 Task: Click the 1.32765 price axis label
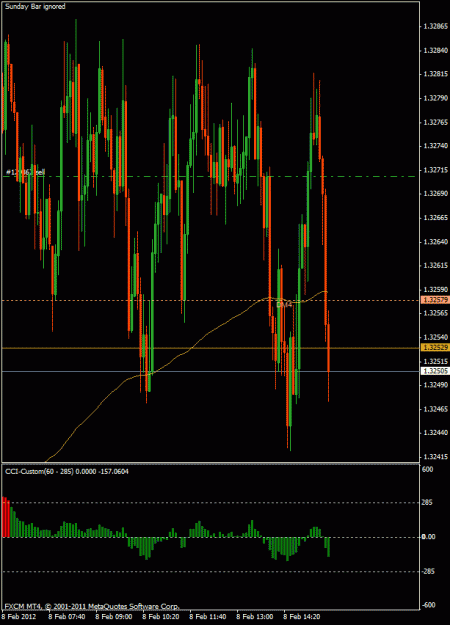[436, 122]
